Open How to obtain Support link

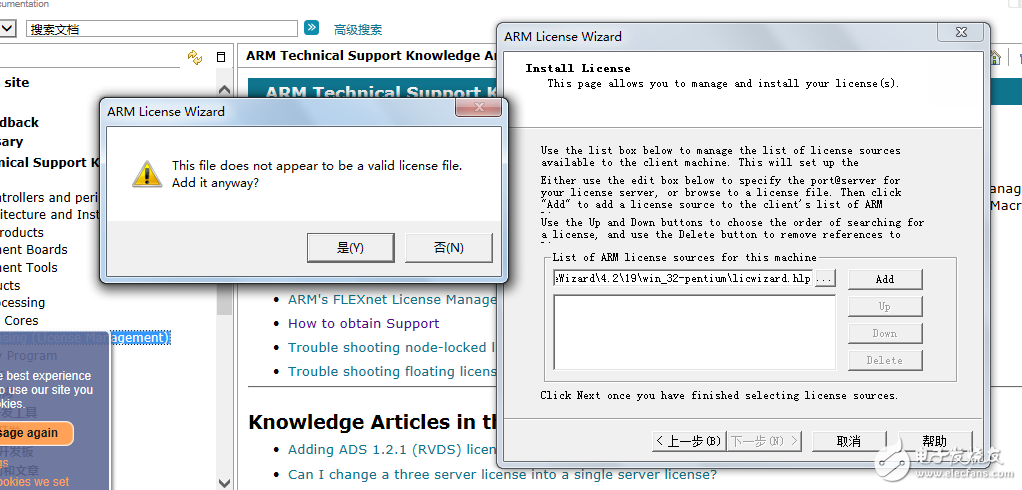(364, 323)
